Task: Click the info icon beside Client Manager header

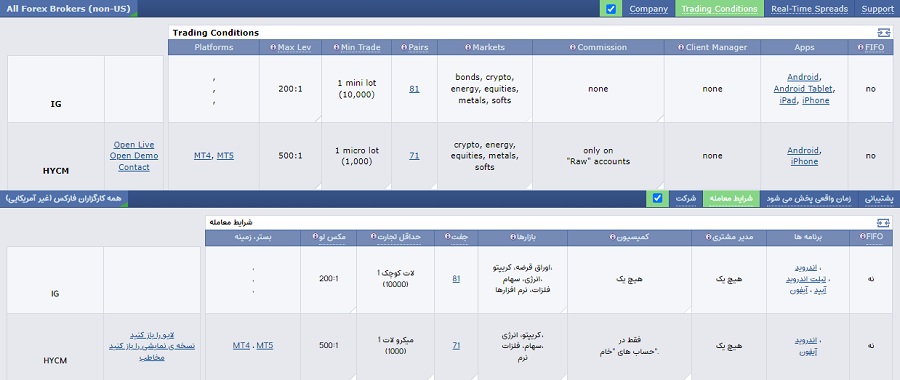Action: [681, 47]
